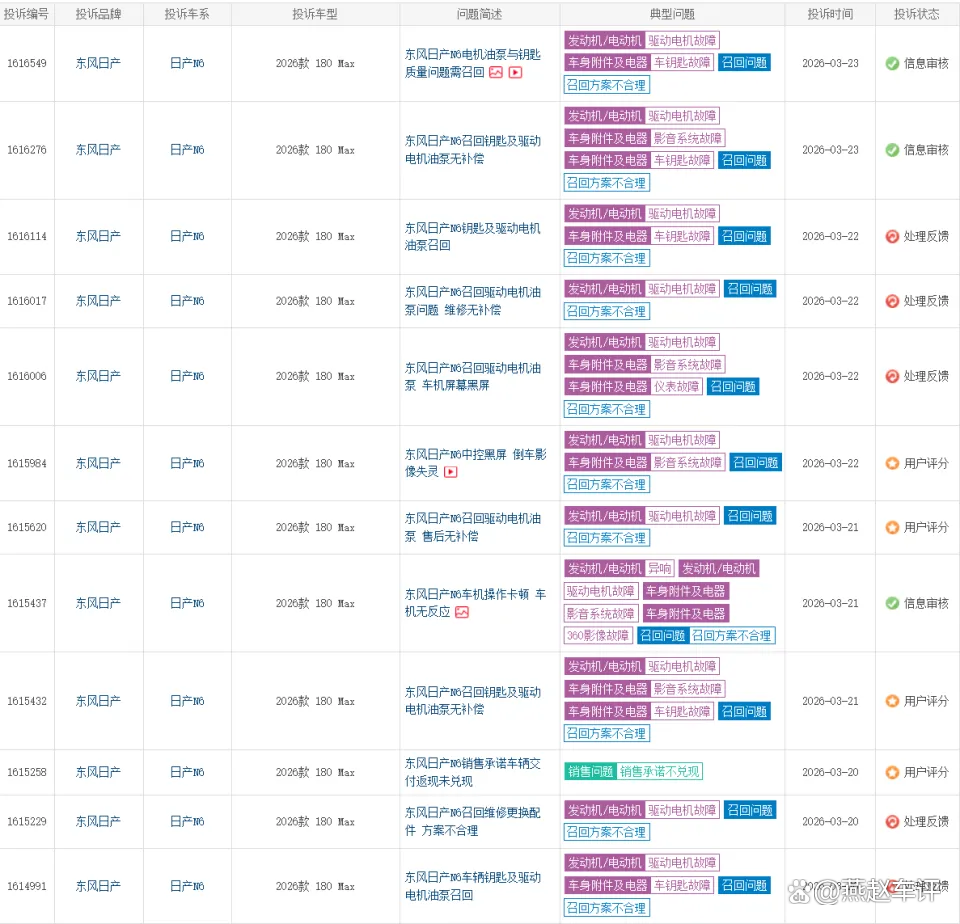Click the 处理反馈 status text in row 1616017

point(926,301)
